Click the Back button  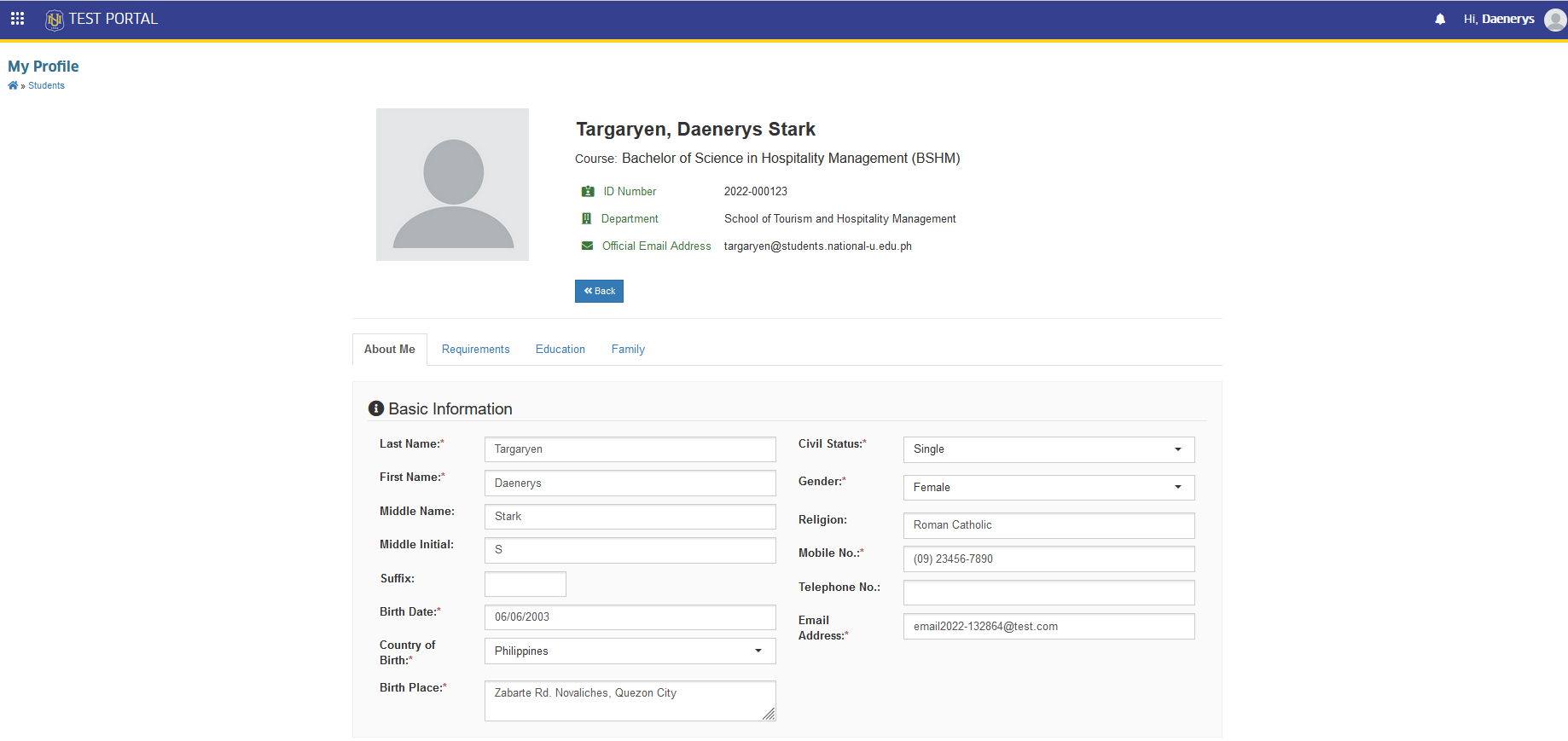[599, 291]
